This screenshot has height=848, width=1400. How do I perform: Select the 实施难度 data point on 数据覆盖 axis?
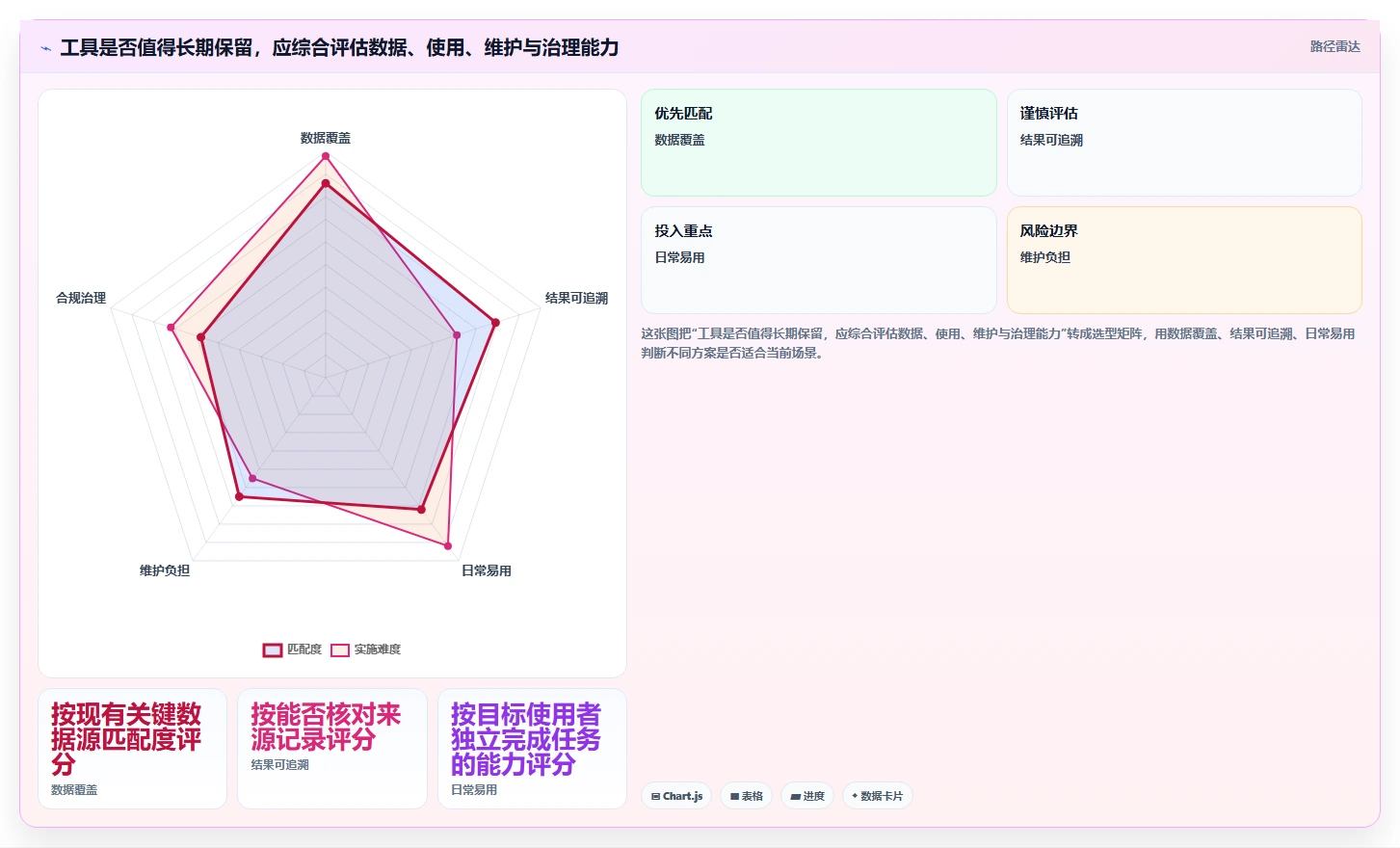click(326, 156)
